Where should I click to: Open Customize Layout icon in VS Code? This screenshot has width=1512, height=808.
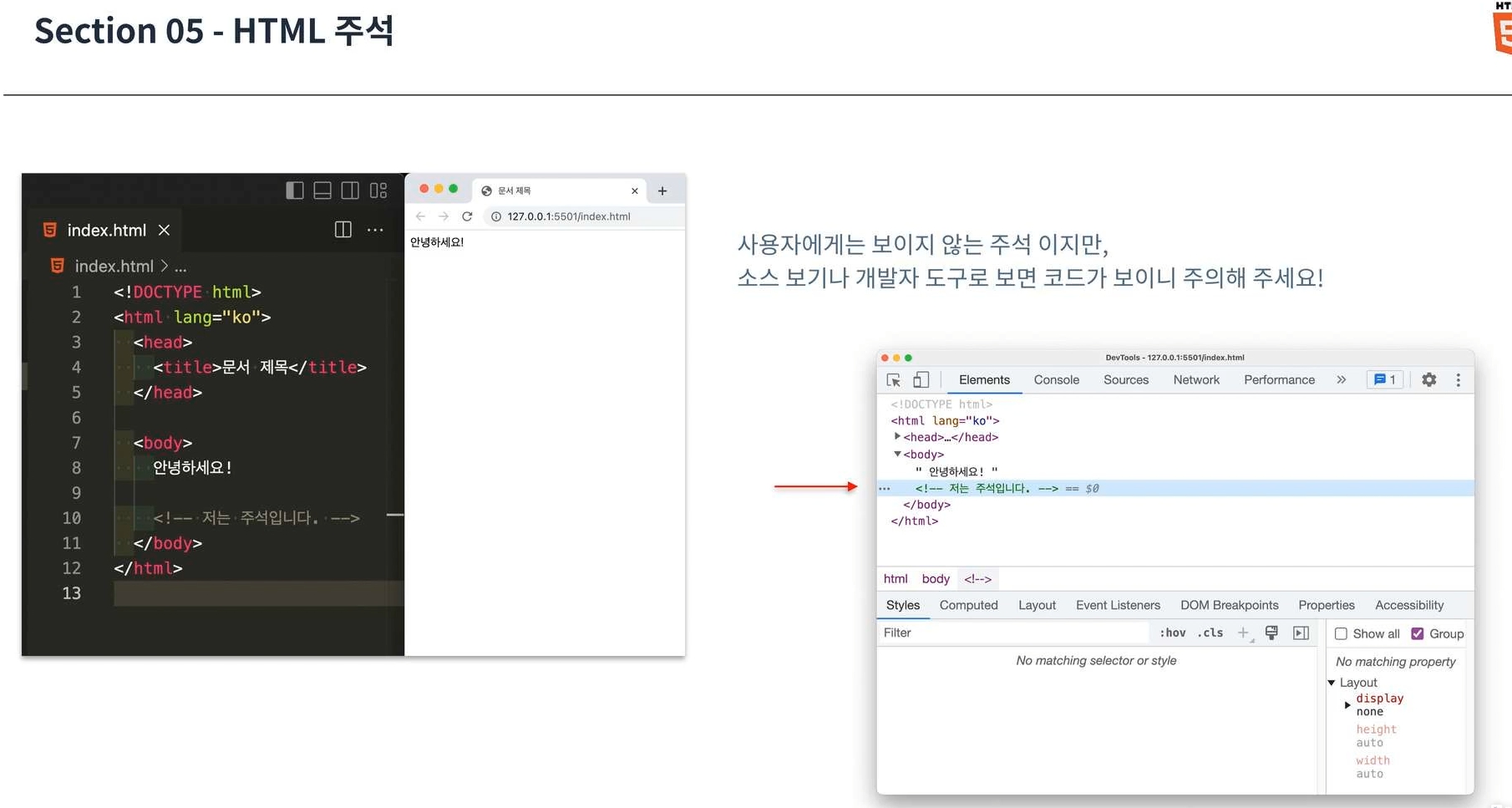[x=378, y=191]
